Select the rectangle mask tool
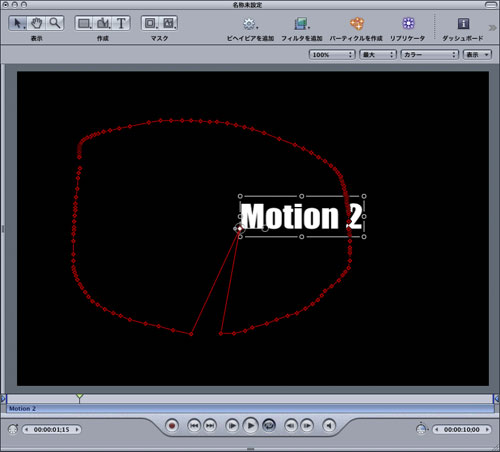Image resolution: width=500 pixels, height=452 pixels. (150, 23)
